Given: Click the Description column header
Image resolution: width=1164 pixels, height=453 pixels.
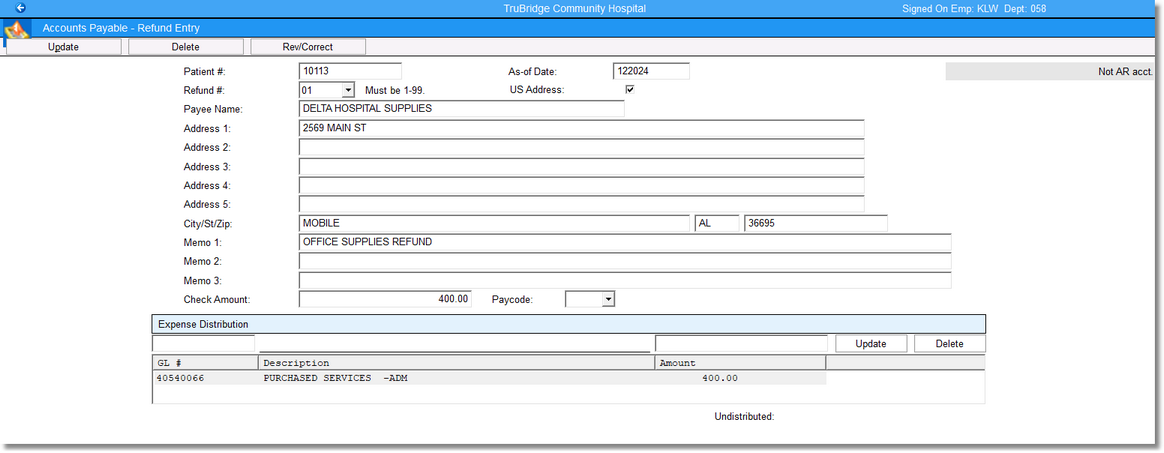Looking at the screenshot, I should pyautogui.click(x=457, y=363).
